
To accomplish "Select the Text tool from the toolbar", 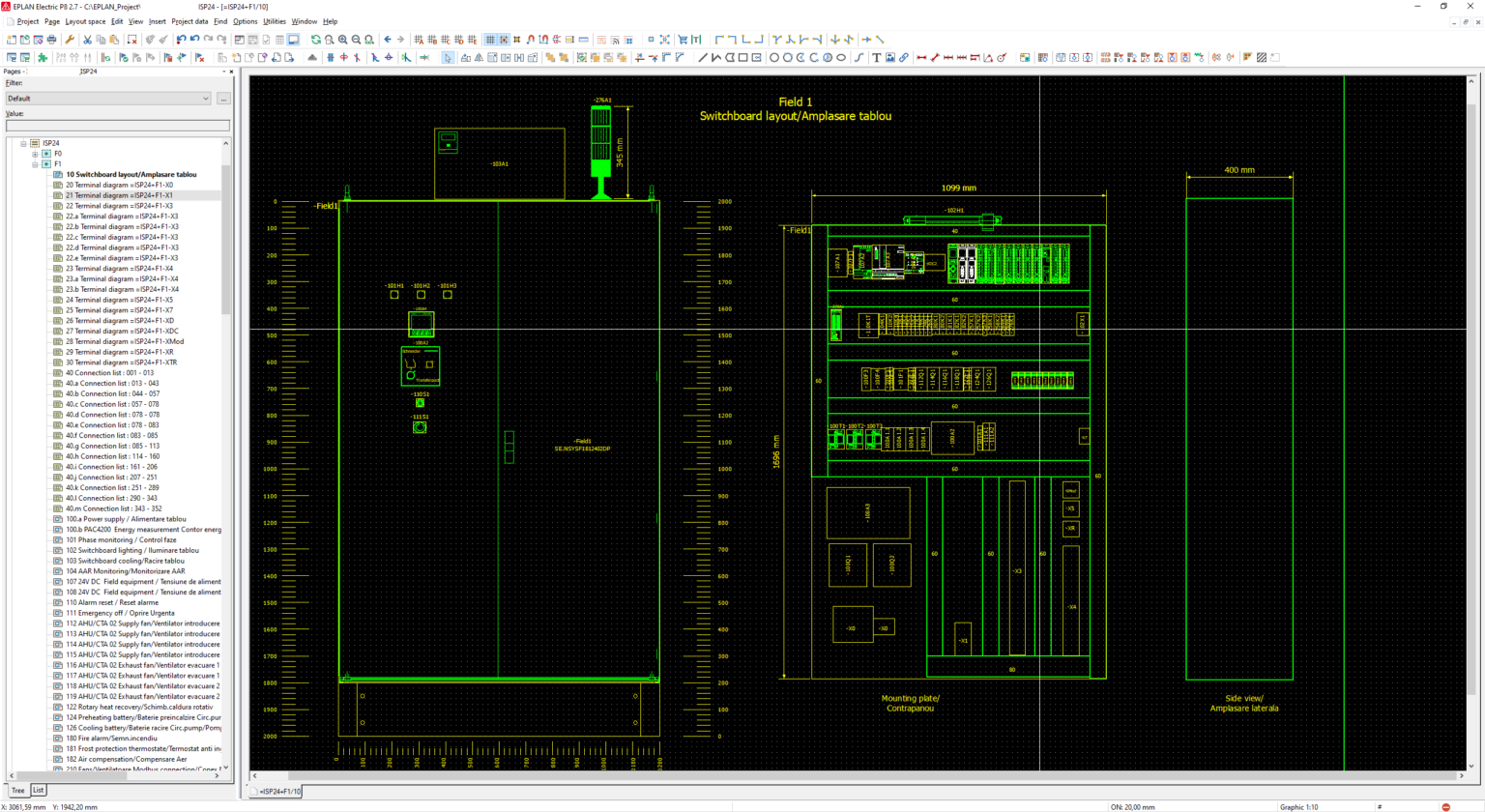I will coord(876,57).
